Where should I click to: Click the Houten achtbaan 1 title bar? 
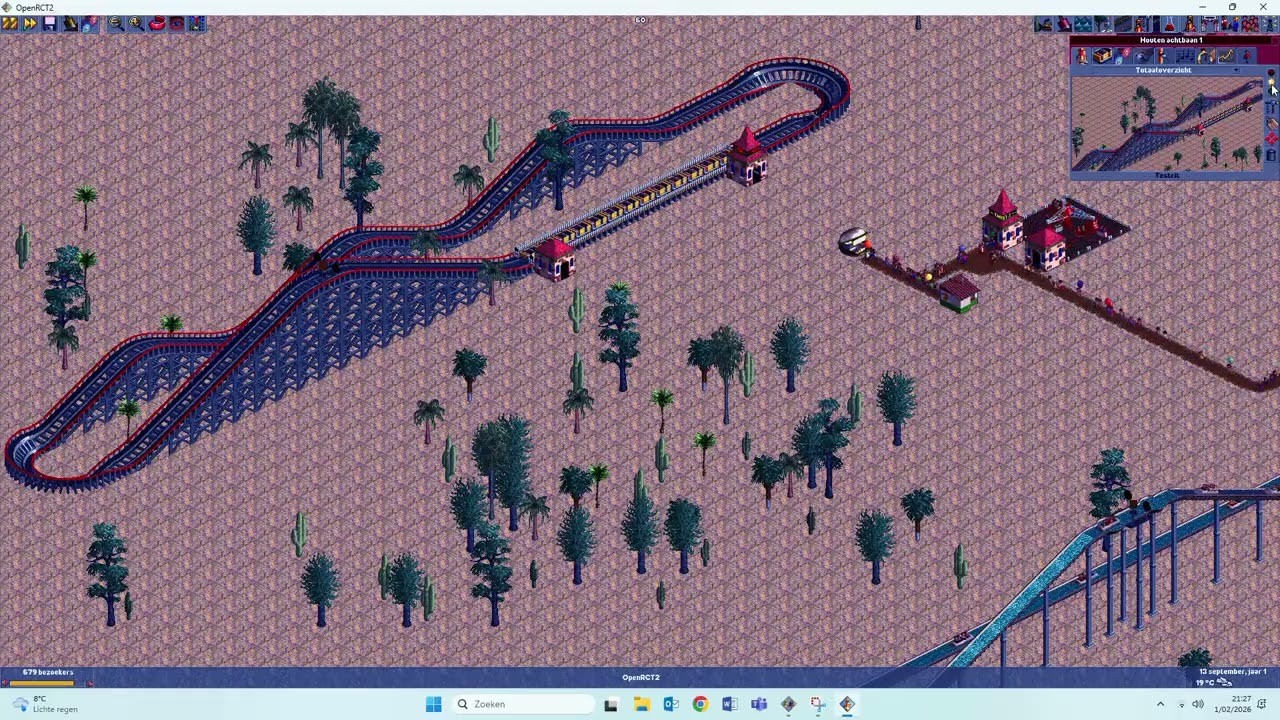click(1171, 40)
